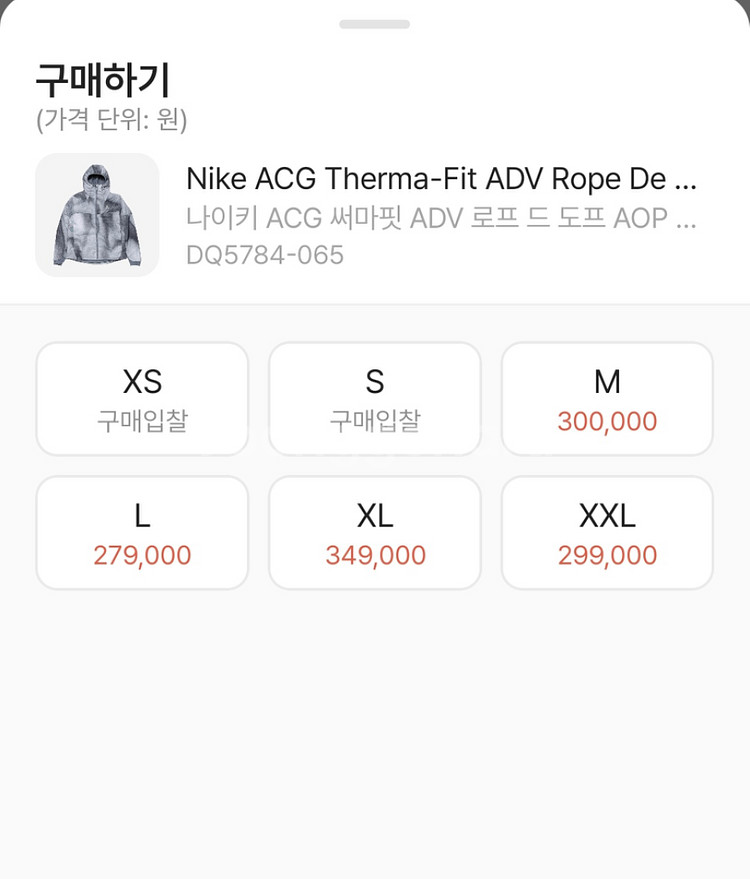Tap the 299,000 price text

coord(607,555)
